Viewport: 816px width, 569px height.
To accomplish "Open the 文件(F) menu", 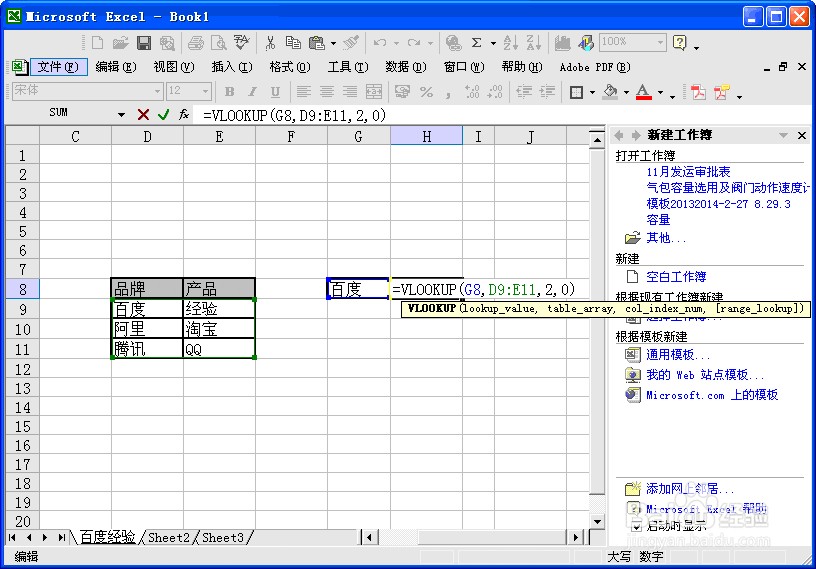I will [x=58, y=67].
